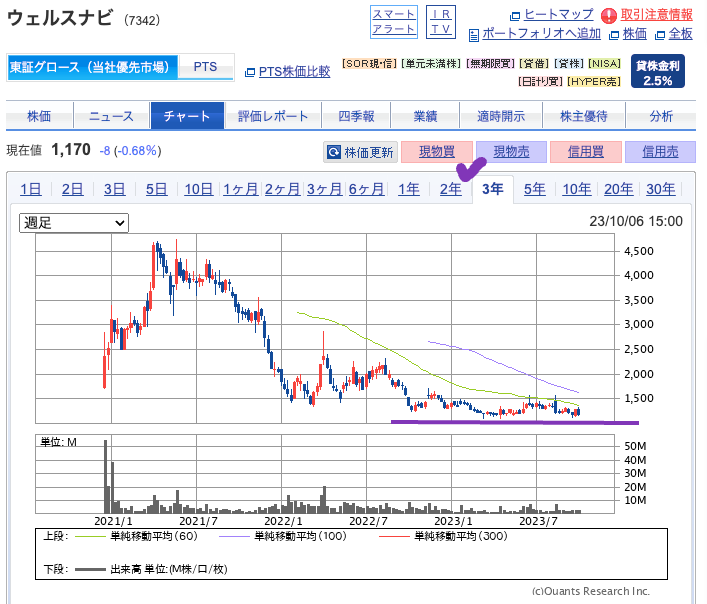
Task: Open the 全板 link
Action: pyautogui.click(x=680, y=34)
